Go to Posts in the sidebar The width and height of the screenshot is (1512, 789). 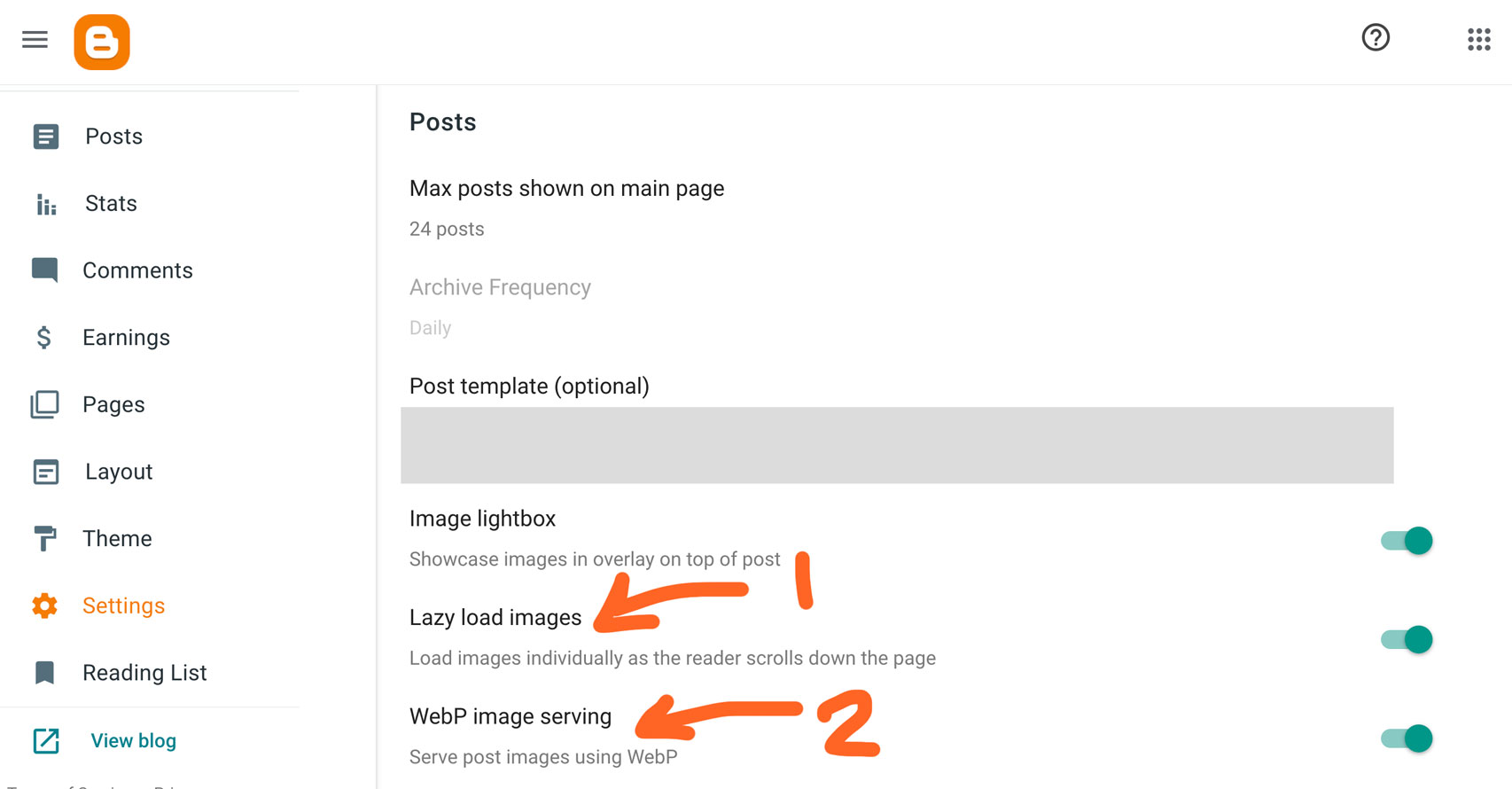click(x=113, y=137)
